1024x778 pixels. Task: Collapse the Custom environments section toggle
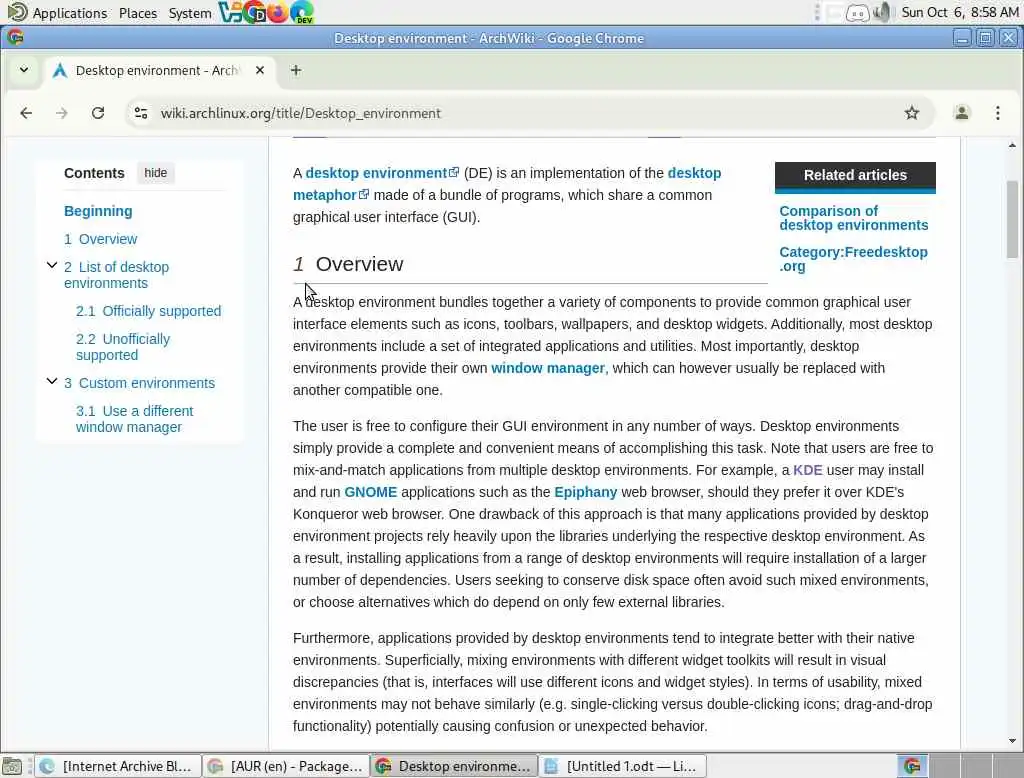click(52, 381)
